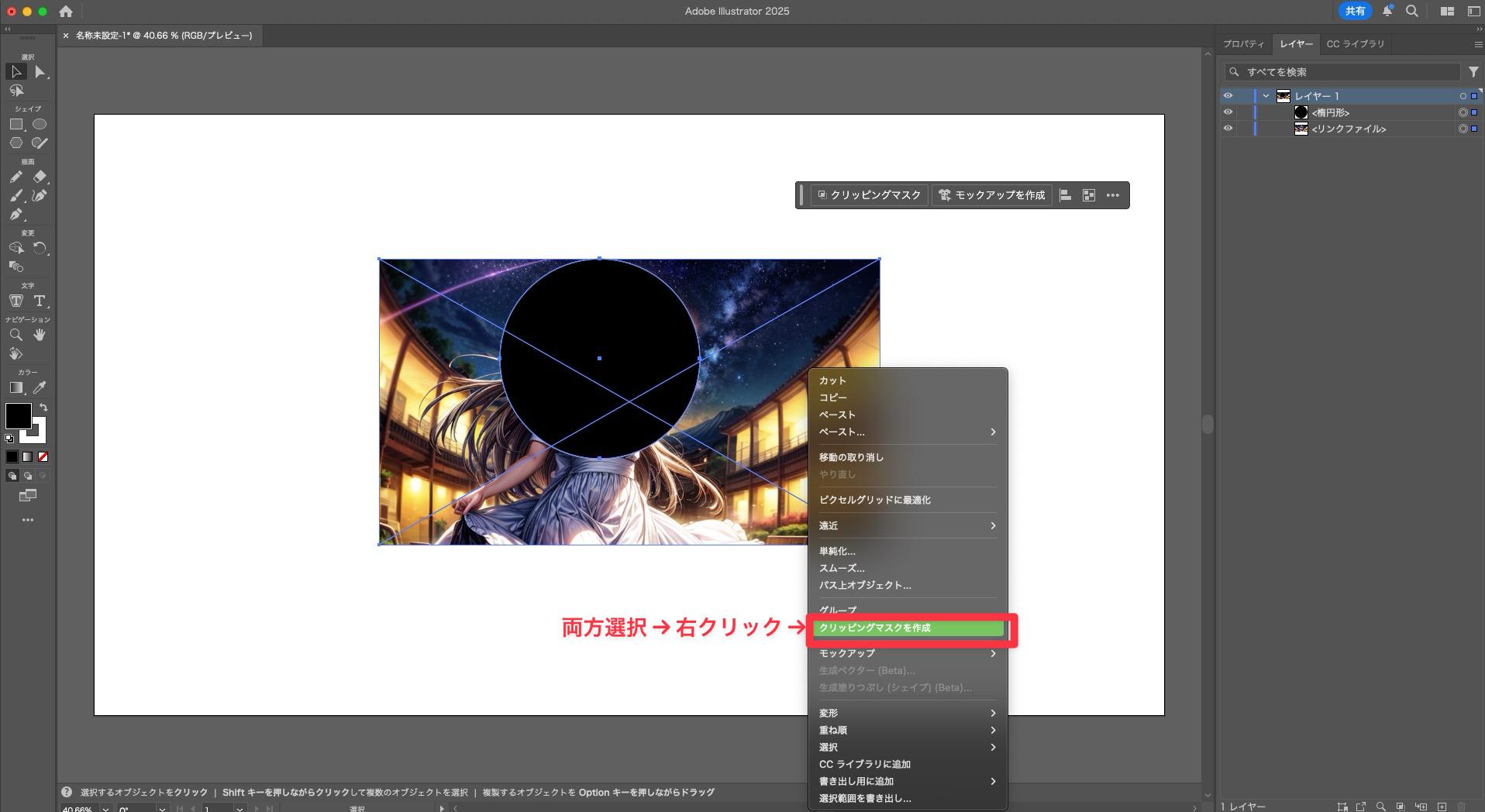The width and height of the screenshot is (1485, 812).
Task: Select the Rotate tool
Action: [40, 248]
